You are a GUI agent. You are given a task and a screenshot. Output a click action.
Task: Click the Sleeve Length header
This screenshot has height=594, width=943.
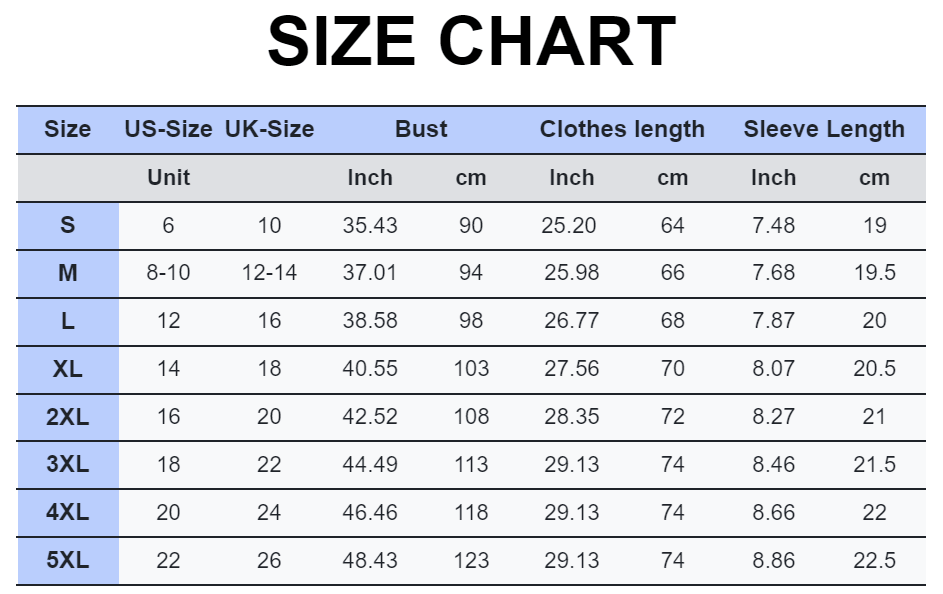[x=824, y=129]
